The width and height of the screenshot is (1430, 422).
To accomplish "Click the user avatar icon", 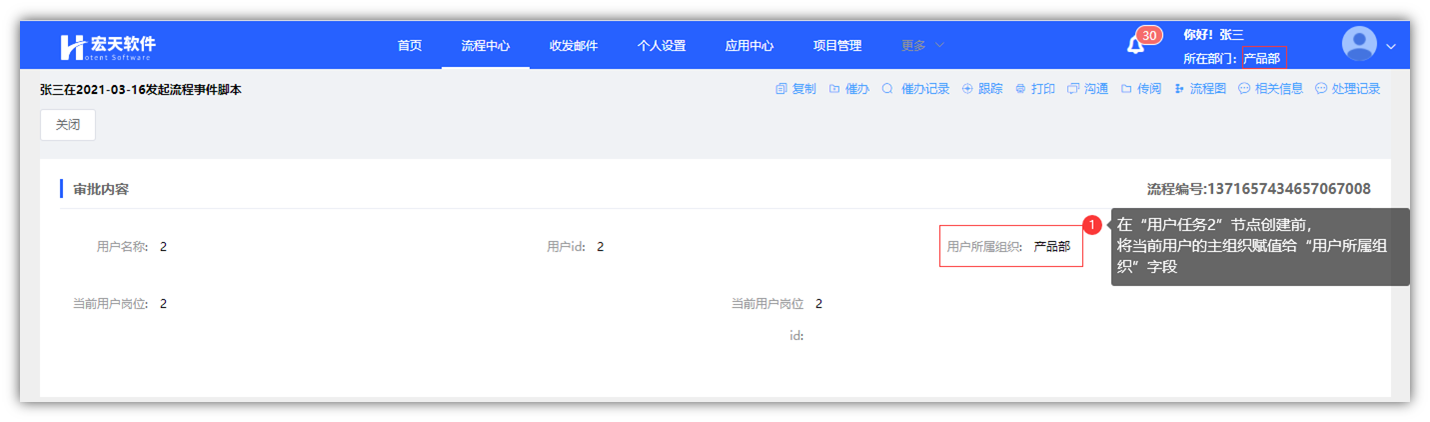I will (1359, 45).
